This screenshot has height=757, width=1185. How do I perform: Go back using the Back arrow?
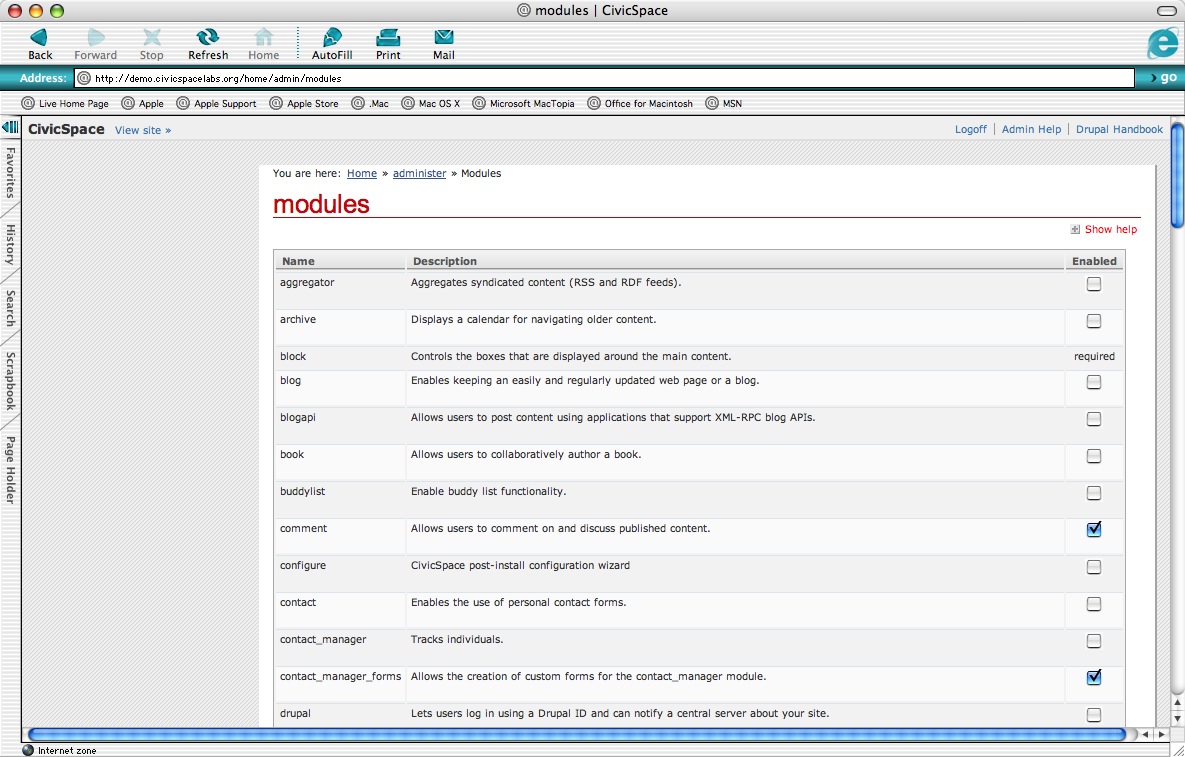click(39, 44)
